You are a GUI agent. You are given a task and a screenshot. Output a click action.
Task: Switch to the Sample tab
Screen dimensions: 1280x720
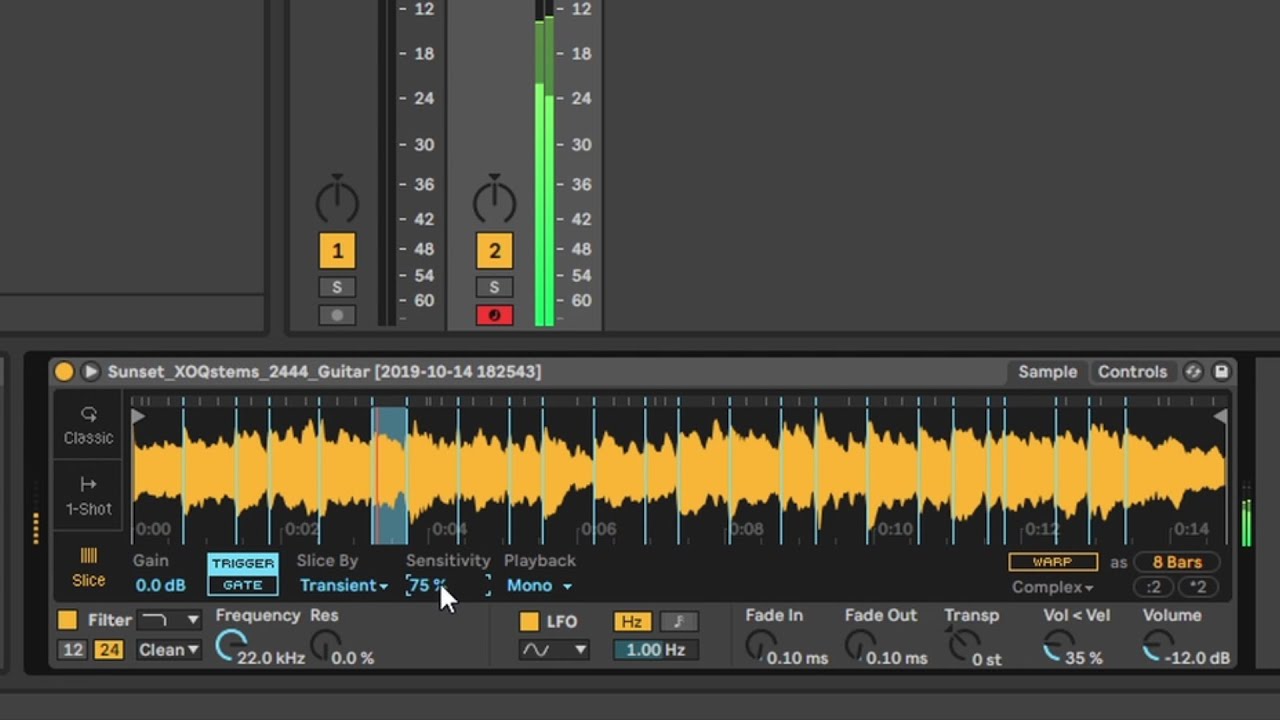pyautogui.click(x=1047, y=371)
